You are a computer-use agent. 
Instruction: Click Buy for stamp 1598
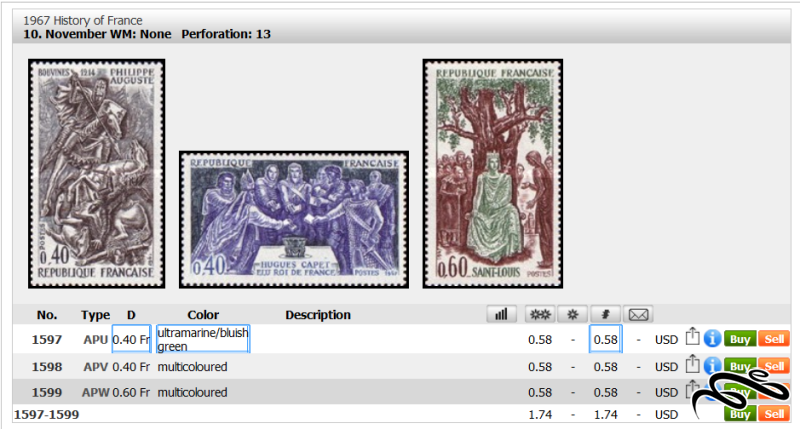(x=740, y=366)
